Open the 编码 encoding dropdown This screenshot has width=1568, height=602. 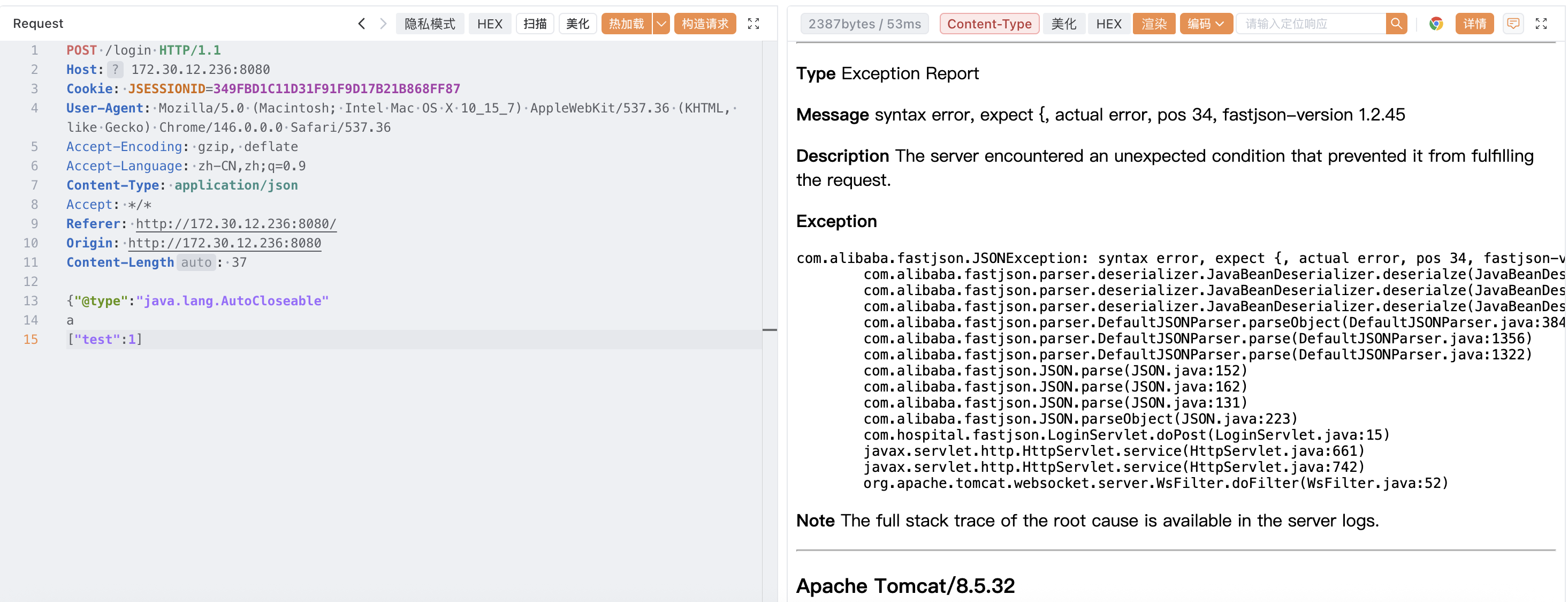pos(1205,24)
